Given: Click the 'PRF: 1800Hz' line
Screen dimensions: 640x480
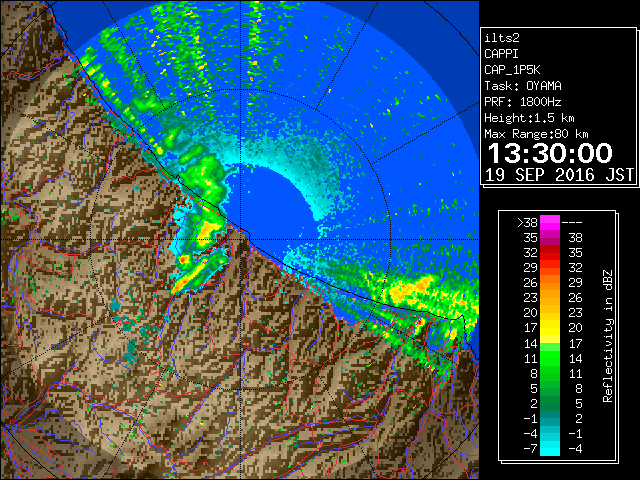Looking at the screenshot, I should click(523, 102).
